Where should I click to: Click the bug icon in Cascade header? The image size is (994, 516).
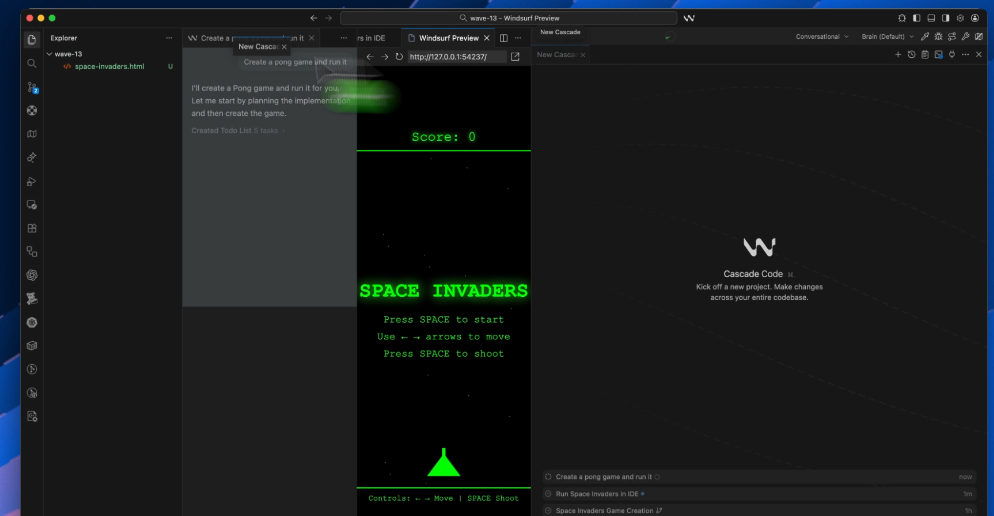(938, 37)
